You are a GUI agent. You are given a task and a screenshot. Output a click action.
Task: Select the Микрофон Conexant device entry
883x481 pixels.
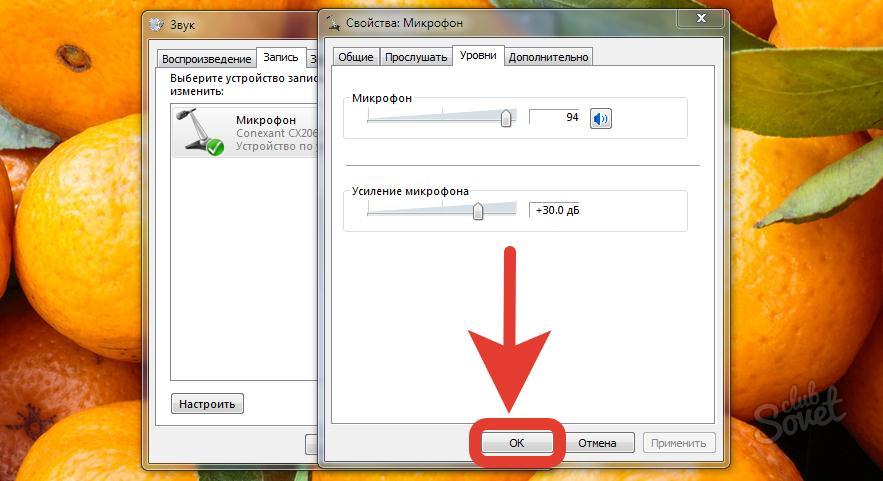click(246, 132)
